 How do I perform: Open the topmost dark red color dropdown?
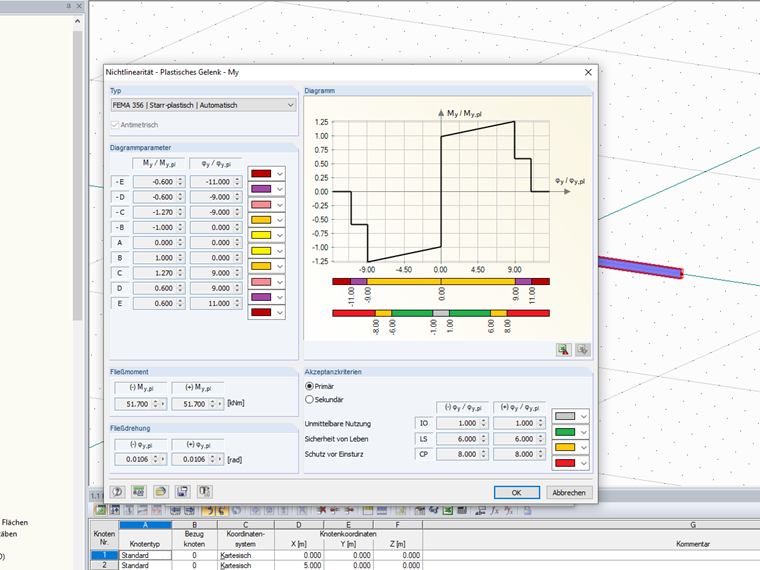point(280,174)
